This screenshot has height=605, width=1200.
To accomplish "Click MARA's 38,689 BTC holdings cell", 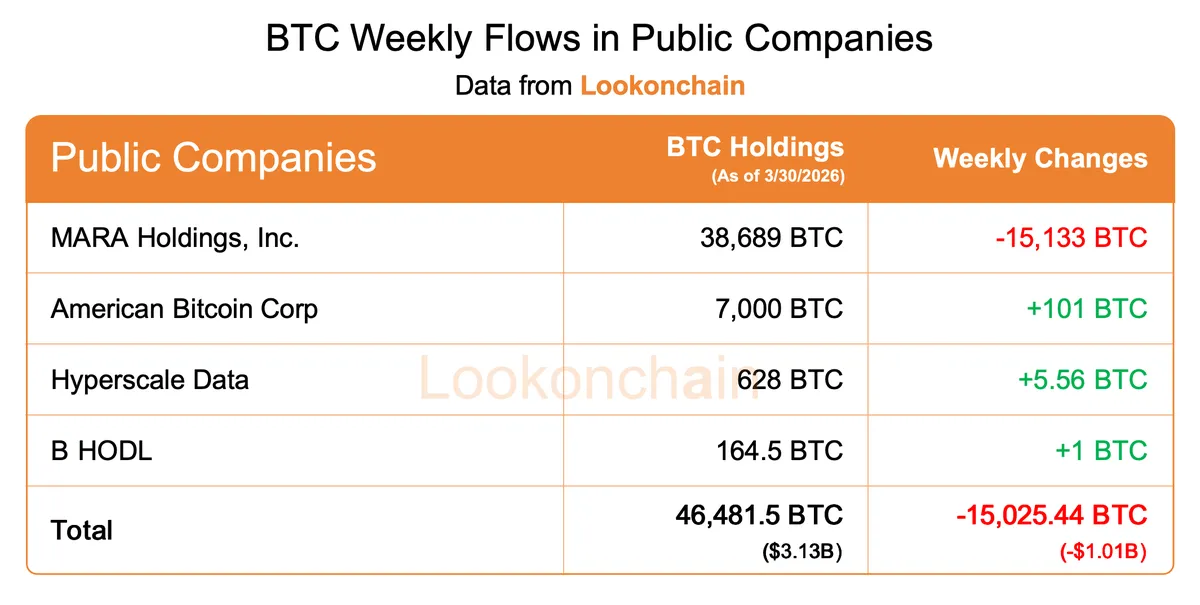I will [768, 238].
